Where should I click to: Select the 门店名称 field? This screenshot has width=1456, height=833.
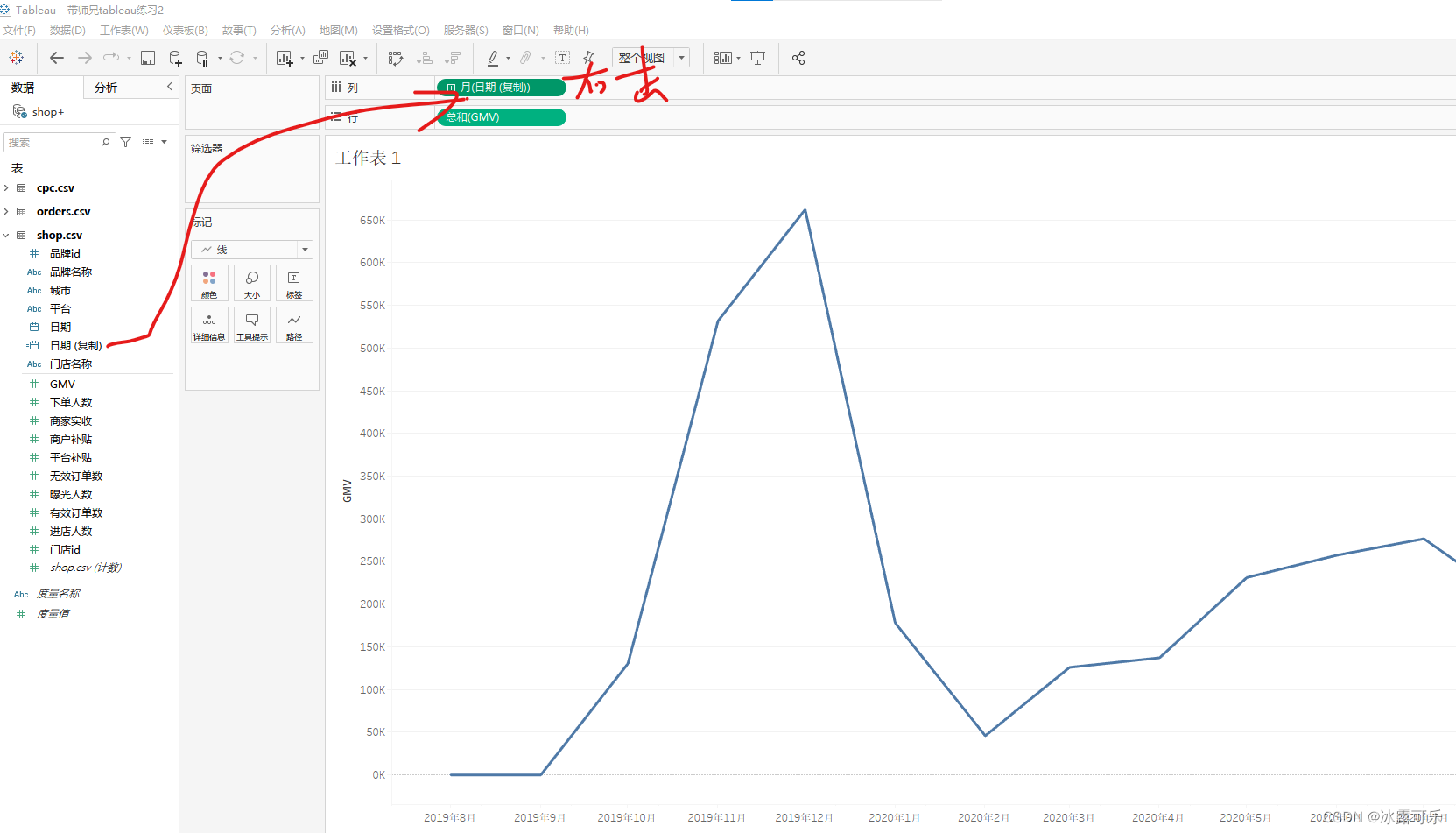pos(70,364)
